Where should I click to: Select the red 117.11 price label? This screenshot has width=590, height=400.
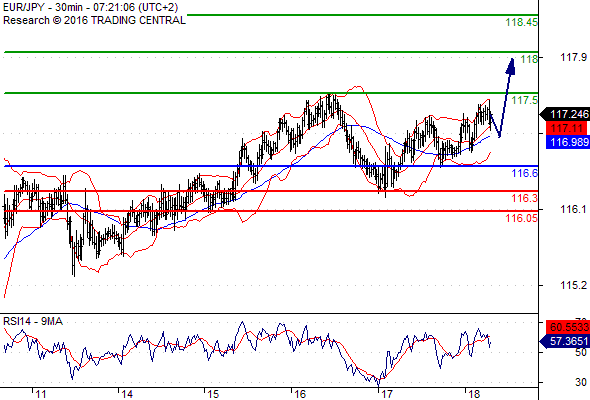tap(567, 128)
